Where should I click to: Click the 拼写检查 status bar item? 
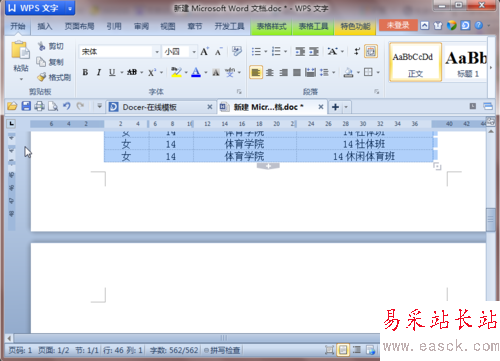222,350
